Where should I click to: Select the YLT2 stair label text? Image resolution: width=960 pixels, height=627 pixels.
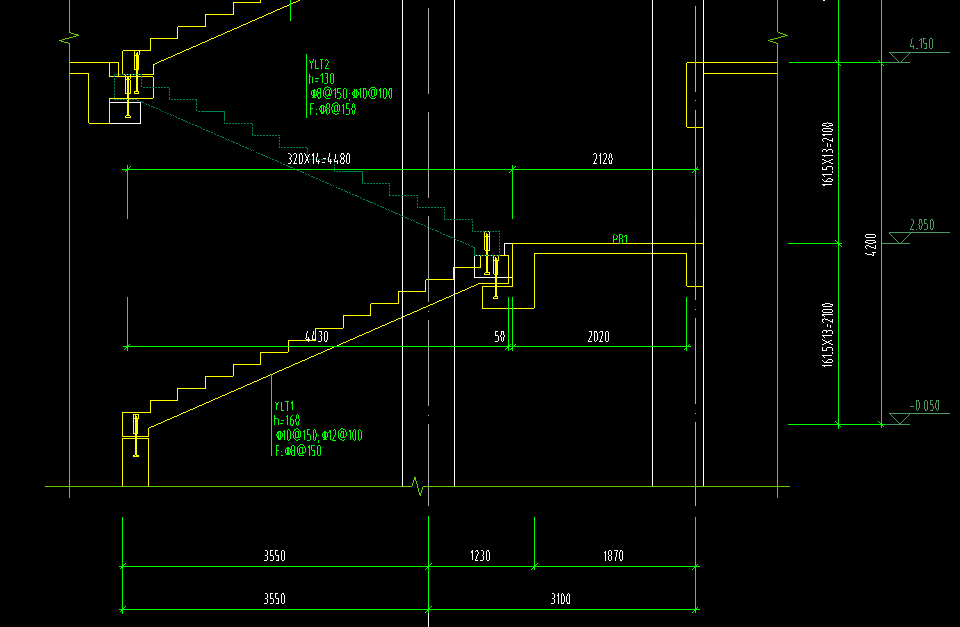(x=319, y=64)
